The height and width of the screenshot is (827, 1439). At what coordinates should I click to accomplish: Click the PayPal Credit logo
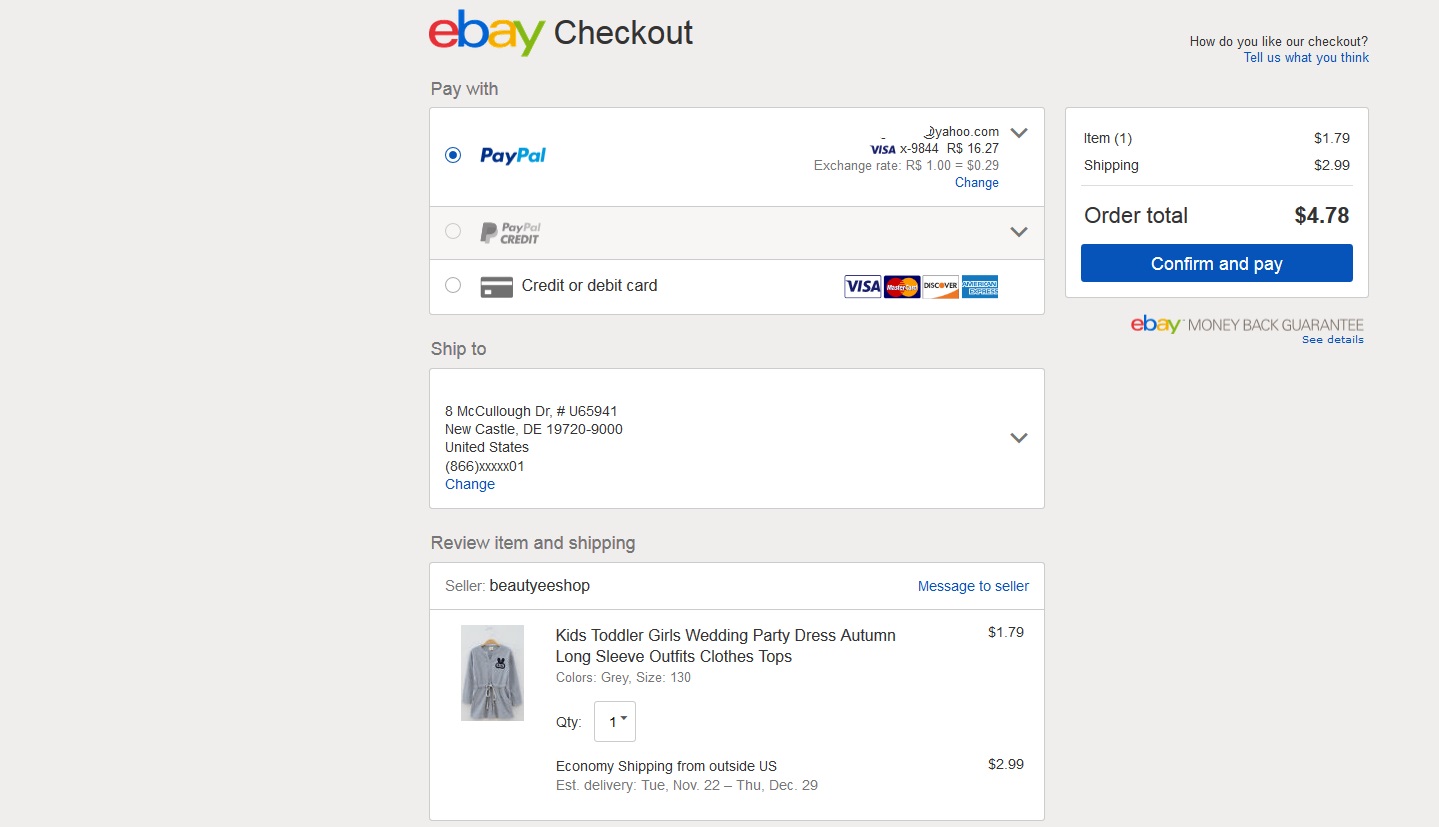tap(510, 233)
